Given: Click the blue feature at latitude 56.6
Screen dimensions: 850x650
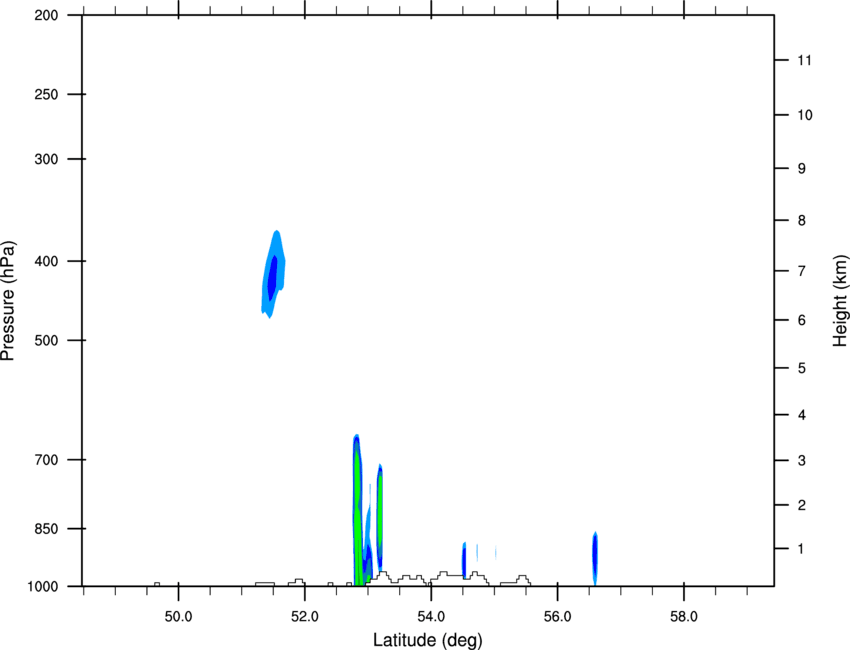Looking at the screenshot, I should click(595, 558).
